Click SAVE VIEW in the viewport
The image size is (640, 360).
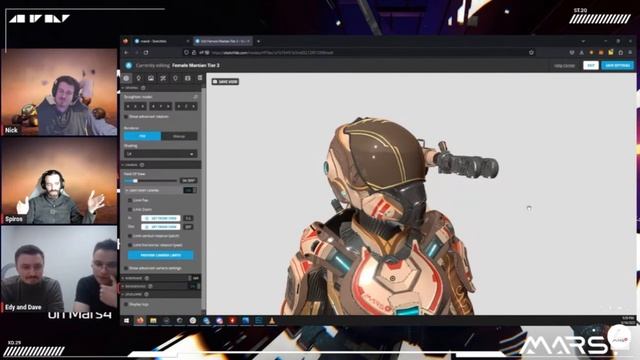[x=225, y=82]
